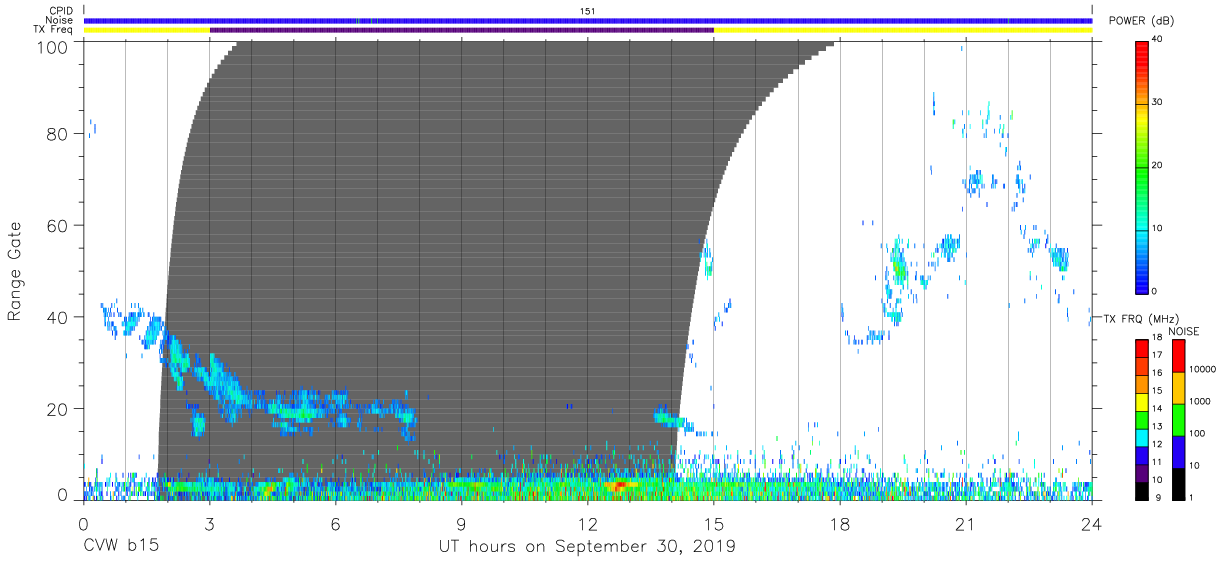Click the '12' hour tick label on the x-axis

[x=588, y=522]
